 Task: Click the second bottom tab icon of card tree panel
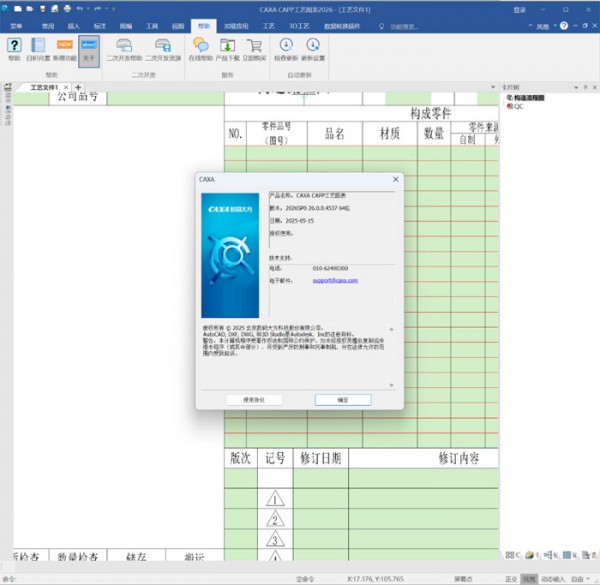point(532,555)
